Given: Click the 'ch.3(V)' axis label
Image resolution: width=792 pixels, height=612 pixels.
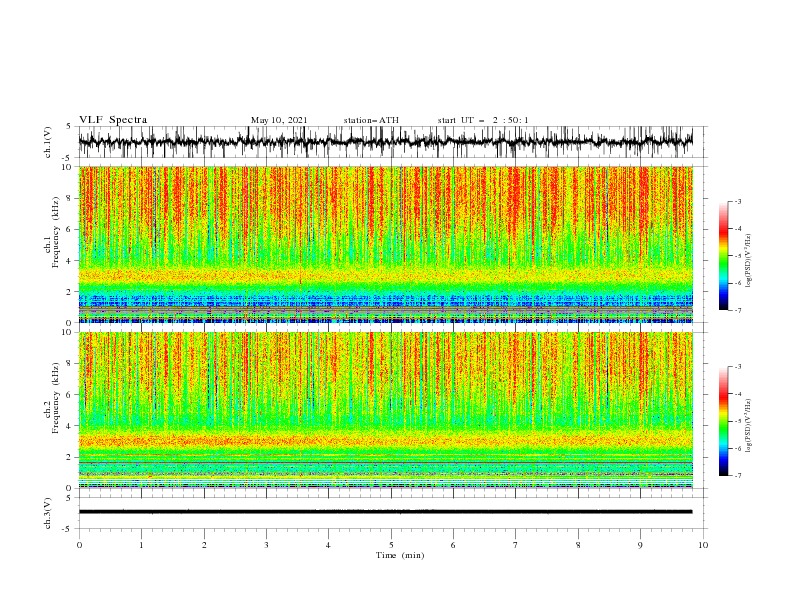Looking at the screenshot, I should tap(48, 513).
